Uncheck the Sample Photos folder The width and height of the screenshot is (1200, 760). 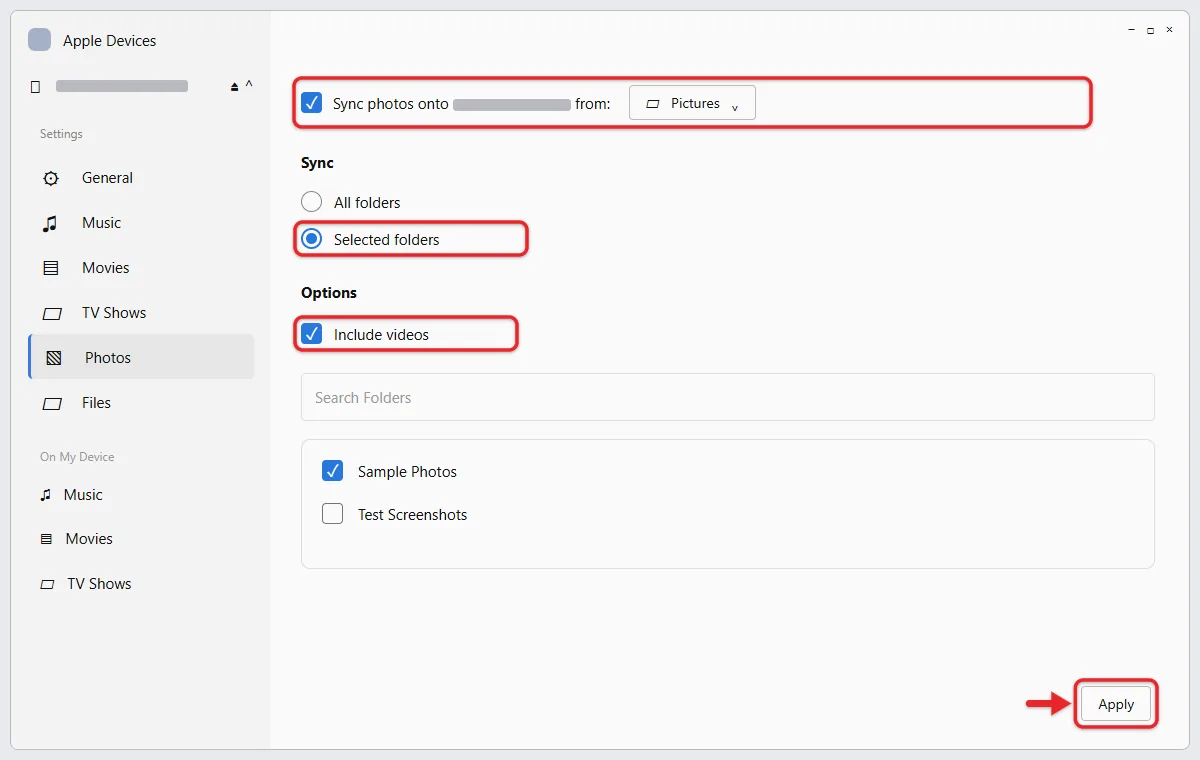333,471
